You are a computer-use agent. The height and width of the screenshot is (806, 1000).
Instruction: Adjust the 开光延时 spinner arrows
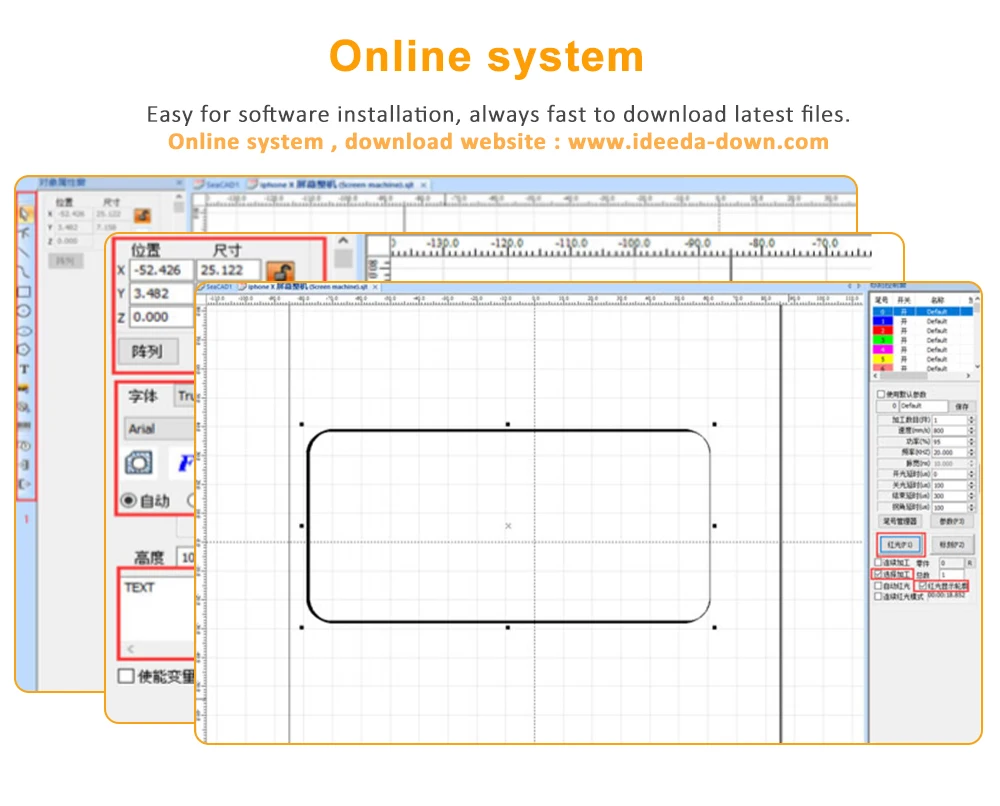point(971,474)
